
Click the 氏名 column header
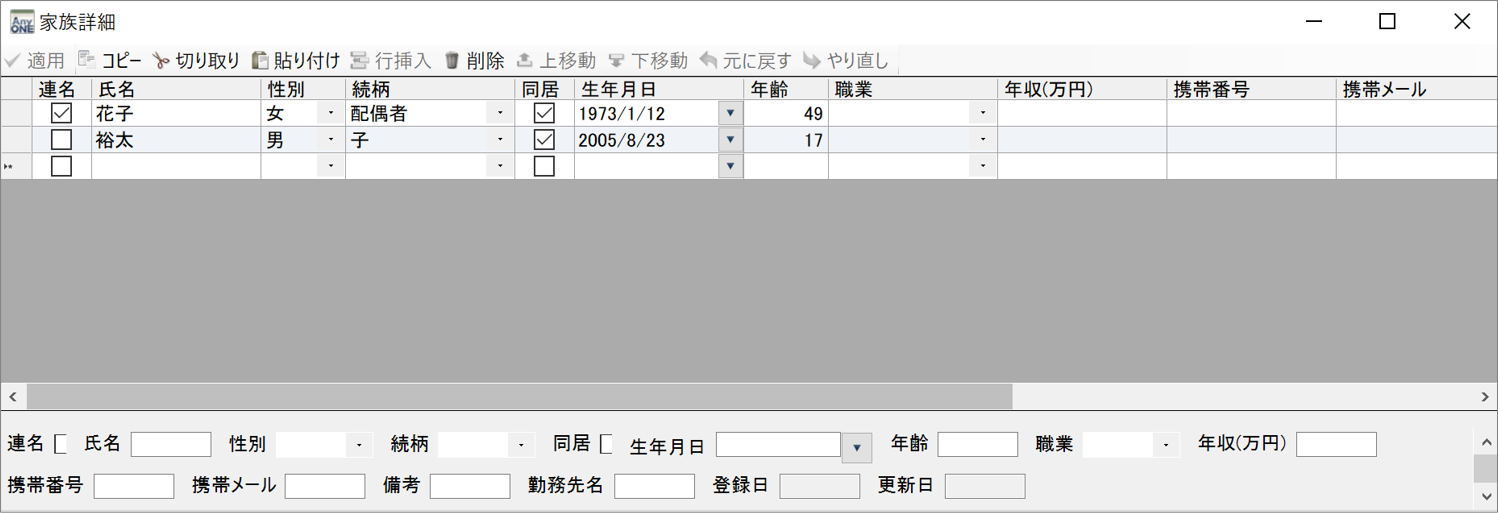176,89
